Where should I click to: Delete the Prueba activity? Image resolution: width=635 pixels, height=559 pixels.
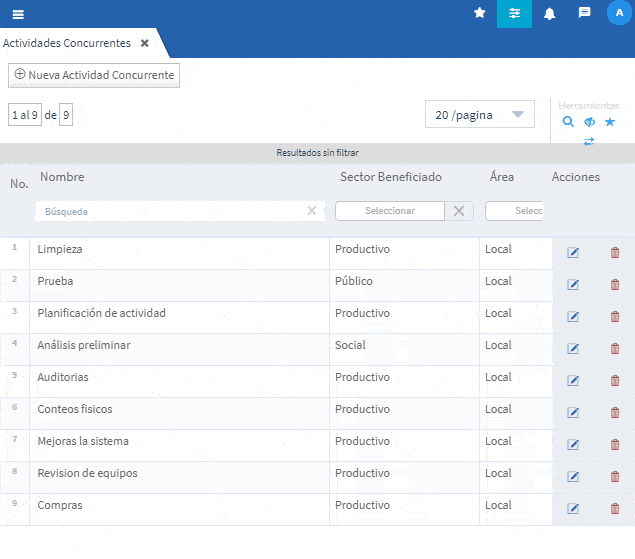(x=615, y=284)
